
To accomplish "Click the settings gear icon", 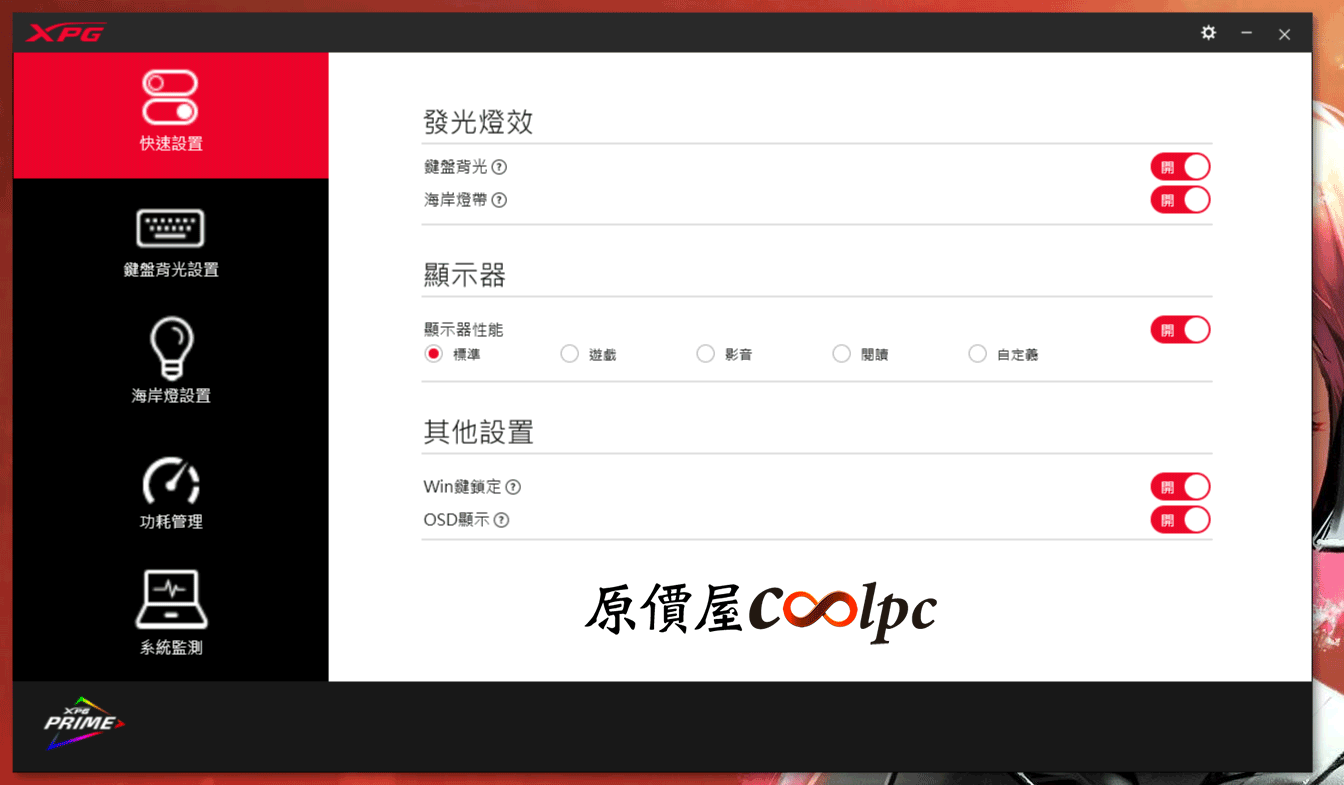I will (1208, 33).
